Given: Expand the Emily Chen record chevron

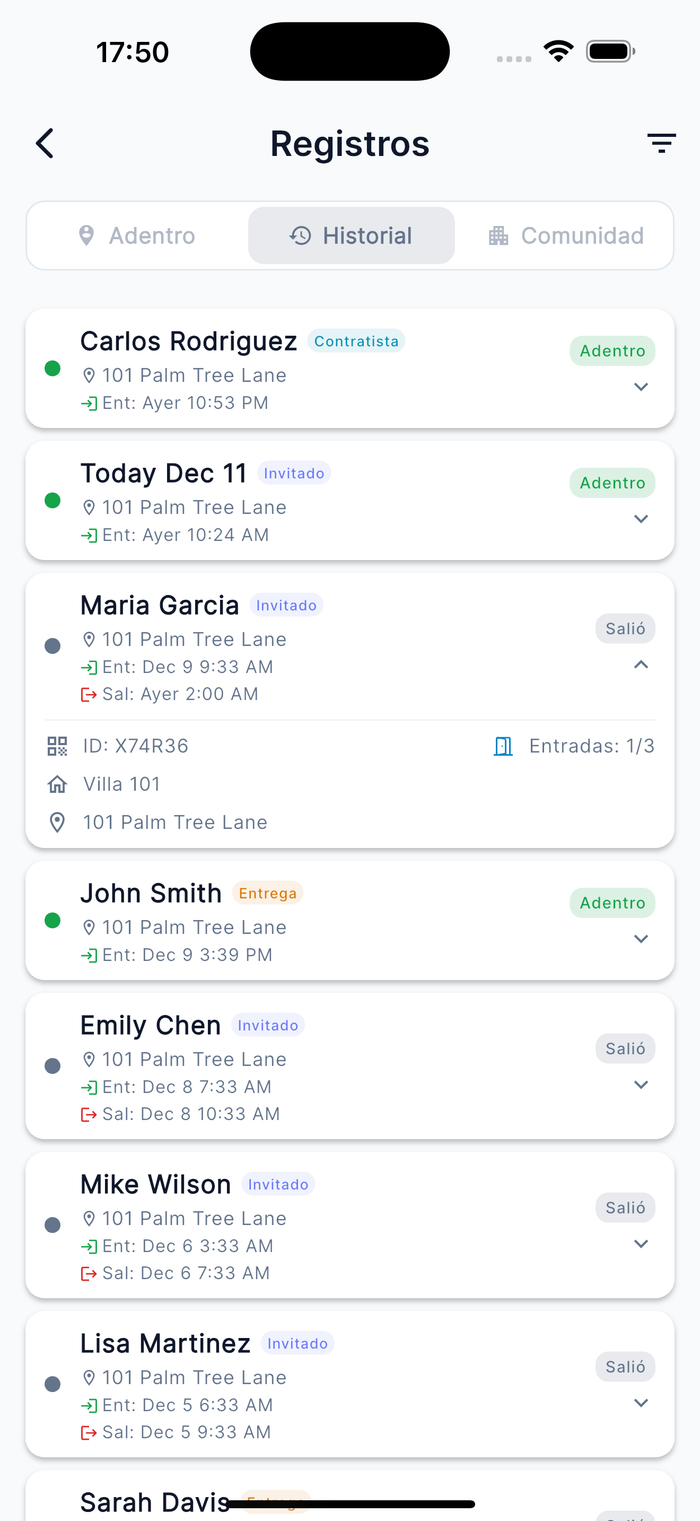Looking at the screenshot, I should click(641, 1085).
